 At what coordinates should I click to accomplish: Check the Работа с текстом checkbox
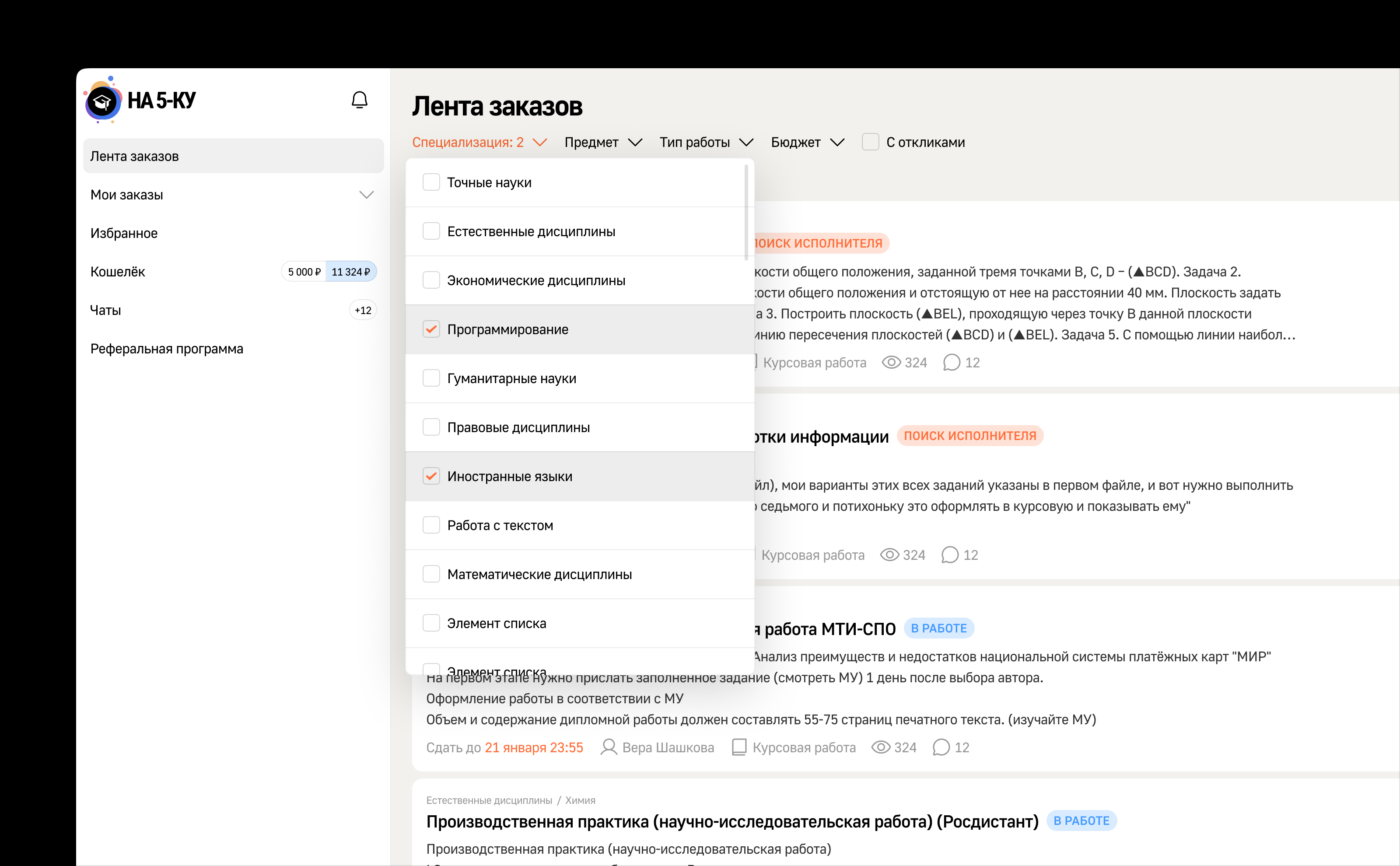[431, 525]
